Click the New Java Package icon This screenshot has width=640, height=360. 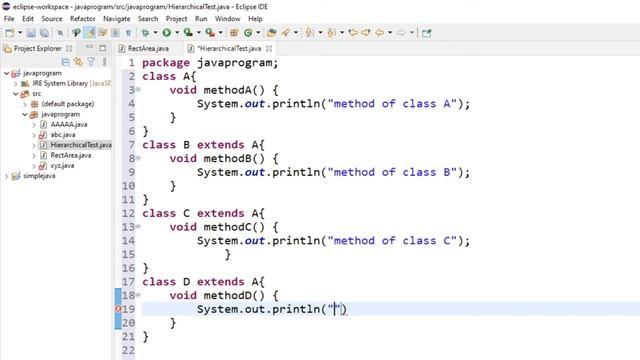point(234,33)
